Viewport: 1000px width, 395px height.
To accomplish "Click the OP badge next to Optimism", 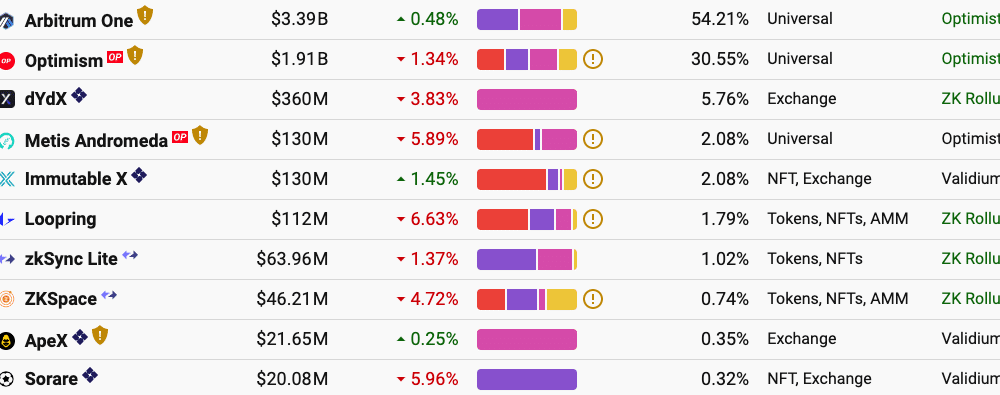I will tap(115, 57).
